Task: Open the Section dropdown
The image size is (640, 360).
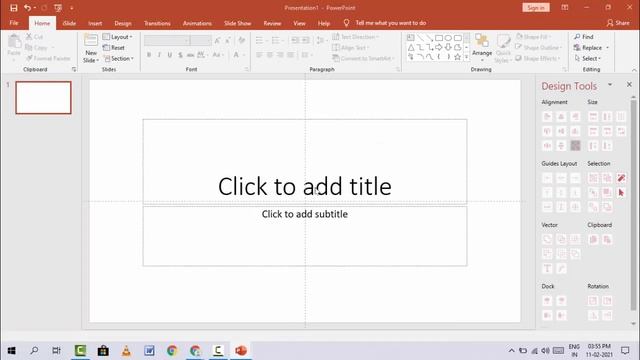Action: pyautogui.click(x=118, y=58)
